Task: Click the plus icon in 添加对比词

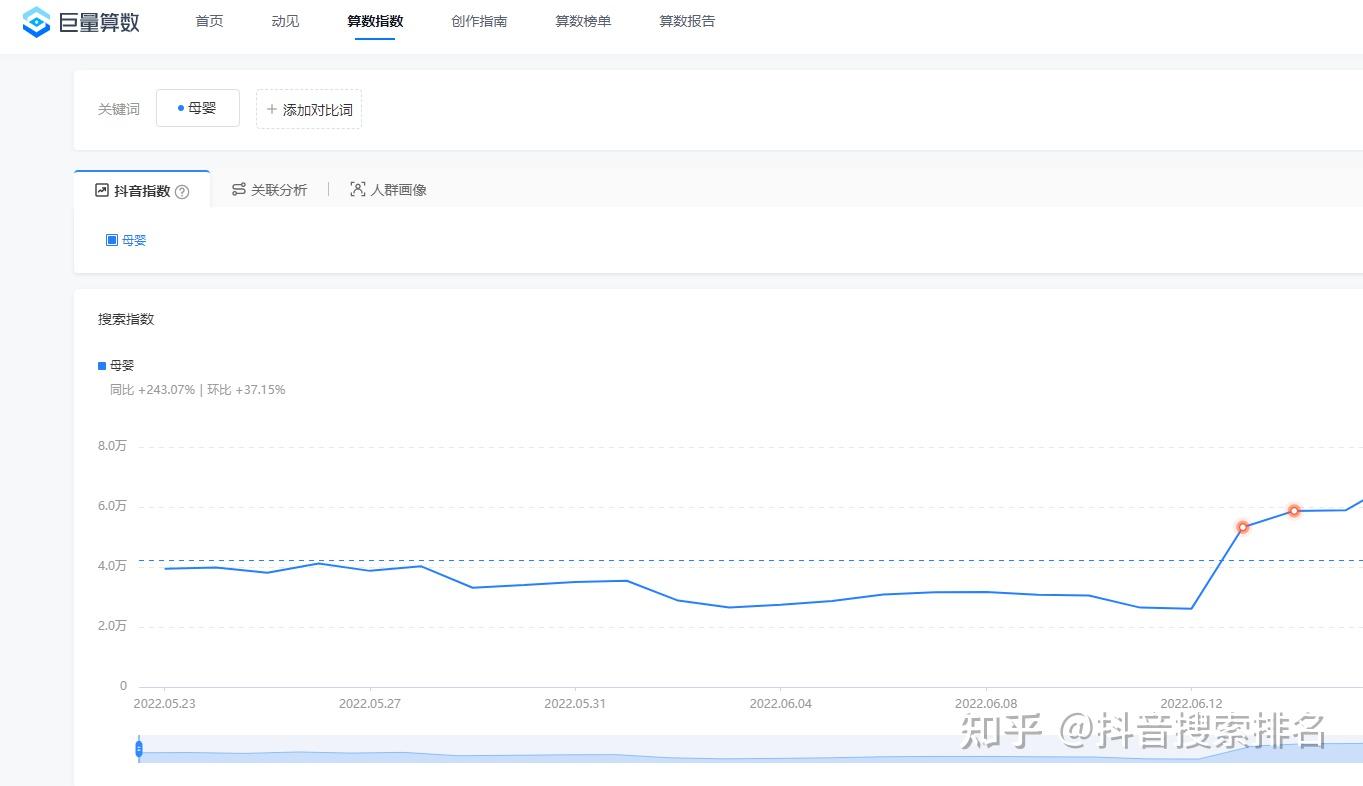Action: pos(271,109)
